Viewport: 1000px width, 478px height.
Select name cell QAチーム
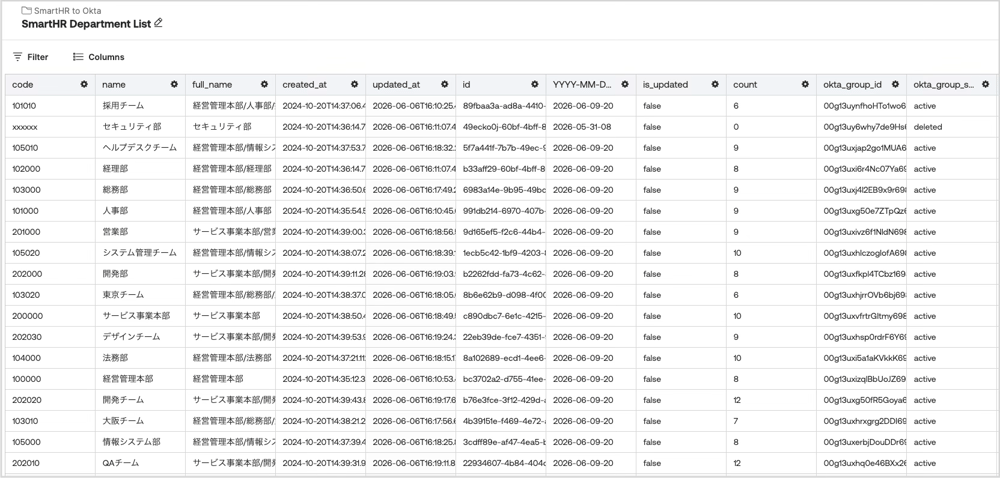140,463
